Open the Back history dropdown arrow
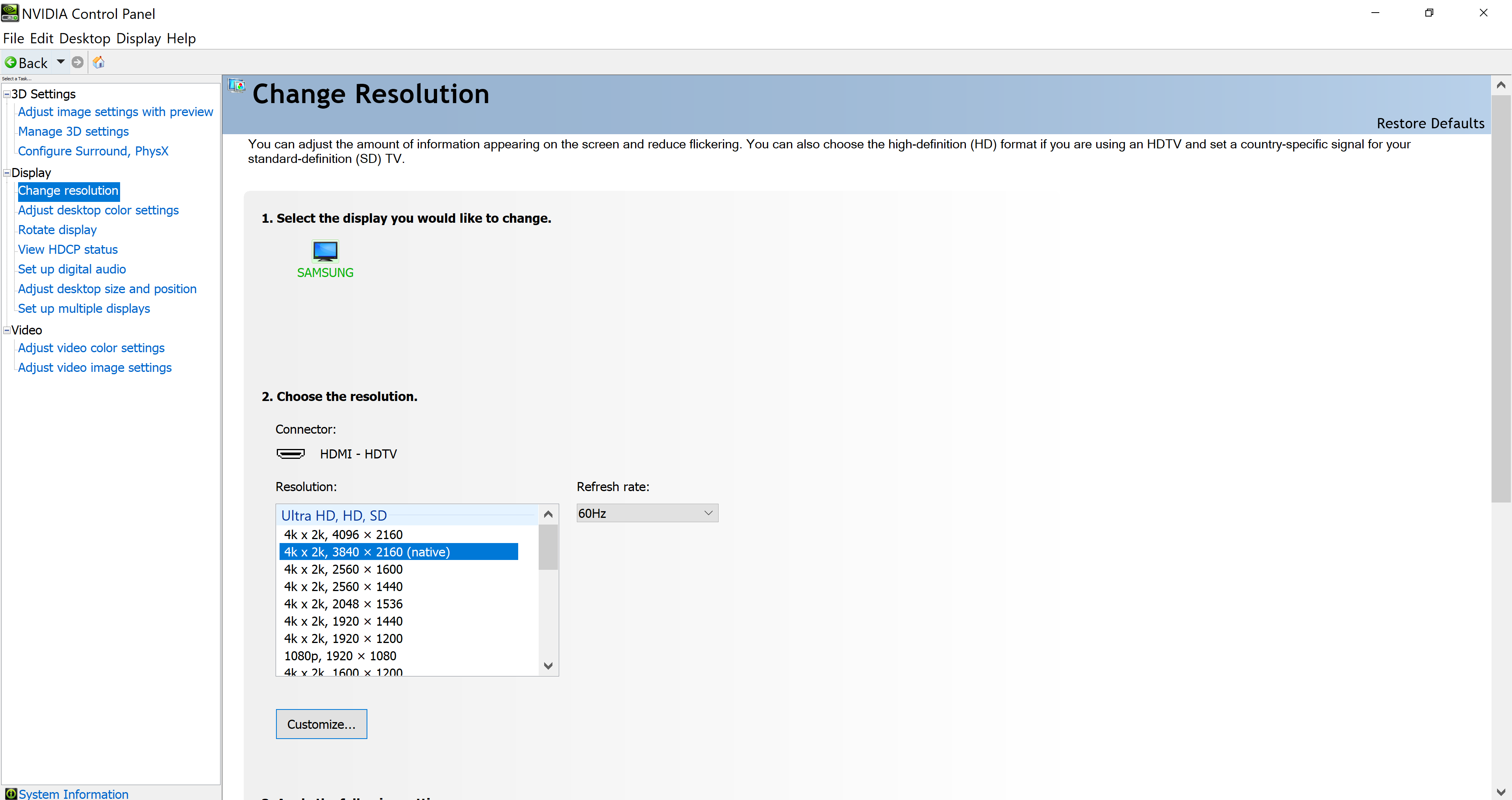 tap(61, 61)
